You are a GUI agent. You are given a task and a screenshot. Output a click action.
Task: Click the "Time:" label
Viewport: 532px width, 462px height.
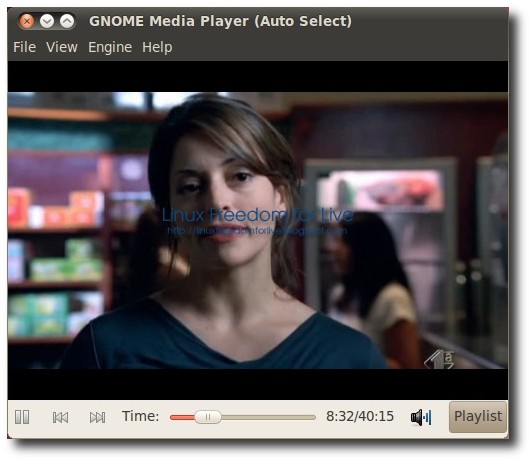[x=140, y=416]
